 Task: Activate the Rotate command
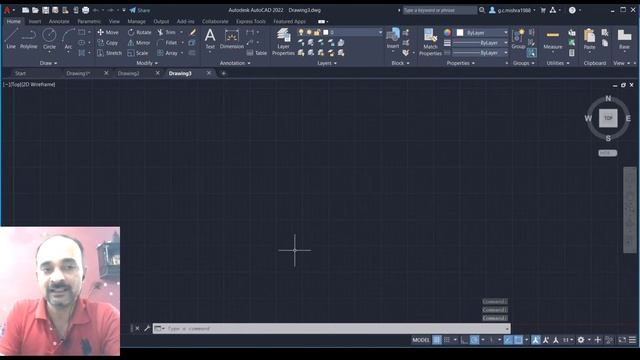click(x=139, y=32)
